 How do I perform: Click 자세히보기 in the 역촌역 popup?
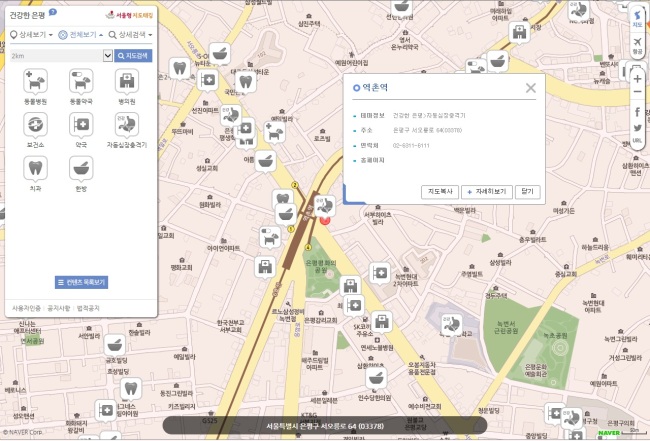pos(487,190)
